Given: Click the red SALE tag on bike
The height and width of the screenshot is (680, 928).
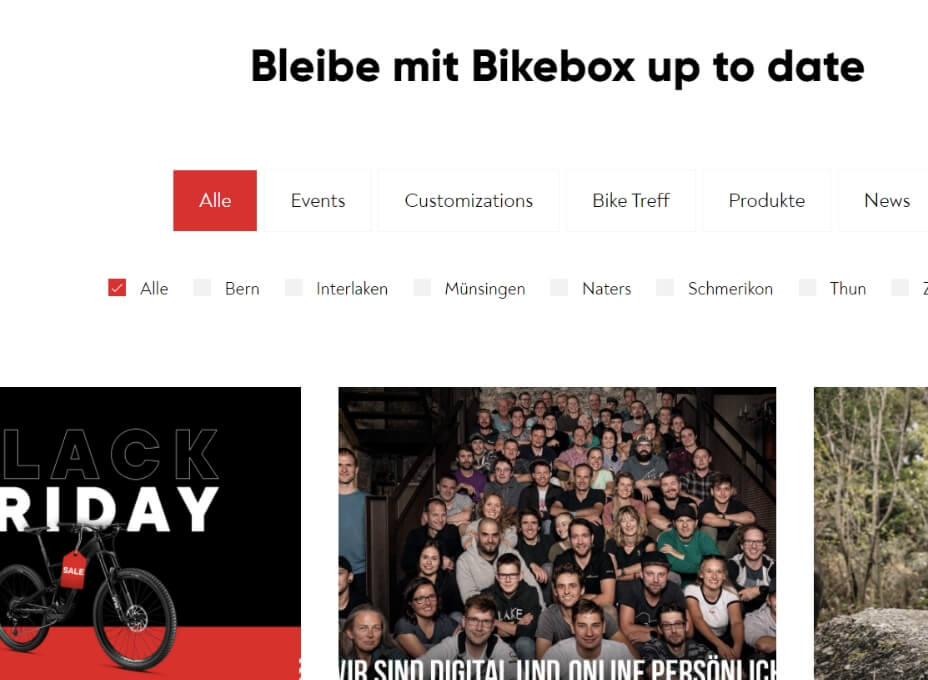Looking at the screenshot, I should (73, 569).
